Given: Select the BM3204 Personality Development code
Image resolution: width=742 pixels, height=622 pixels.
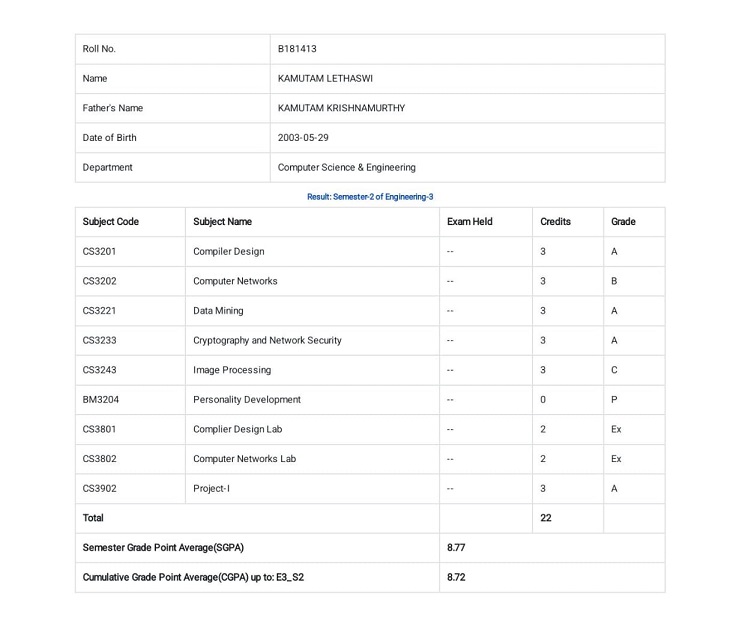Looking at the screenshot, I should [101, 400].
